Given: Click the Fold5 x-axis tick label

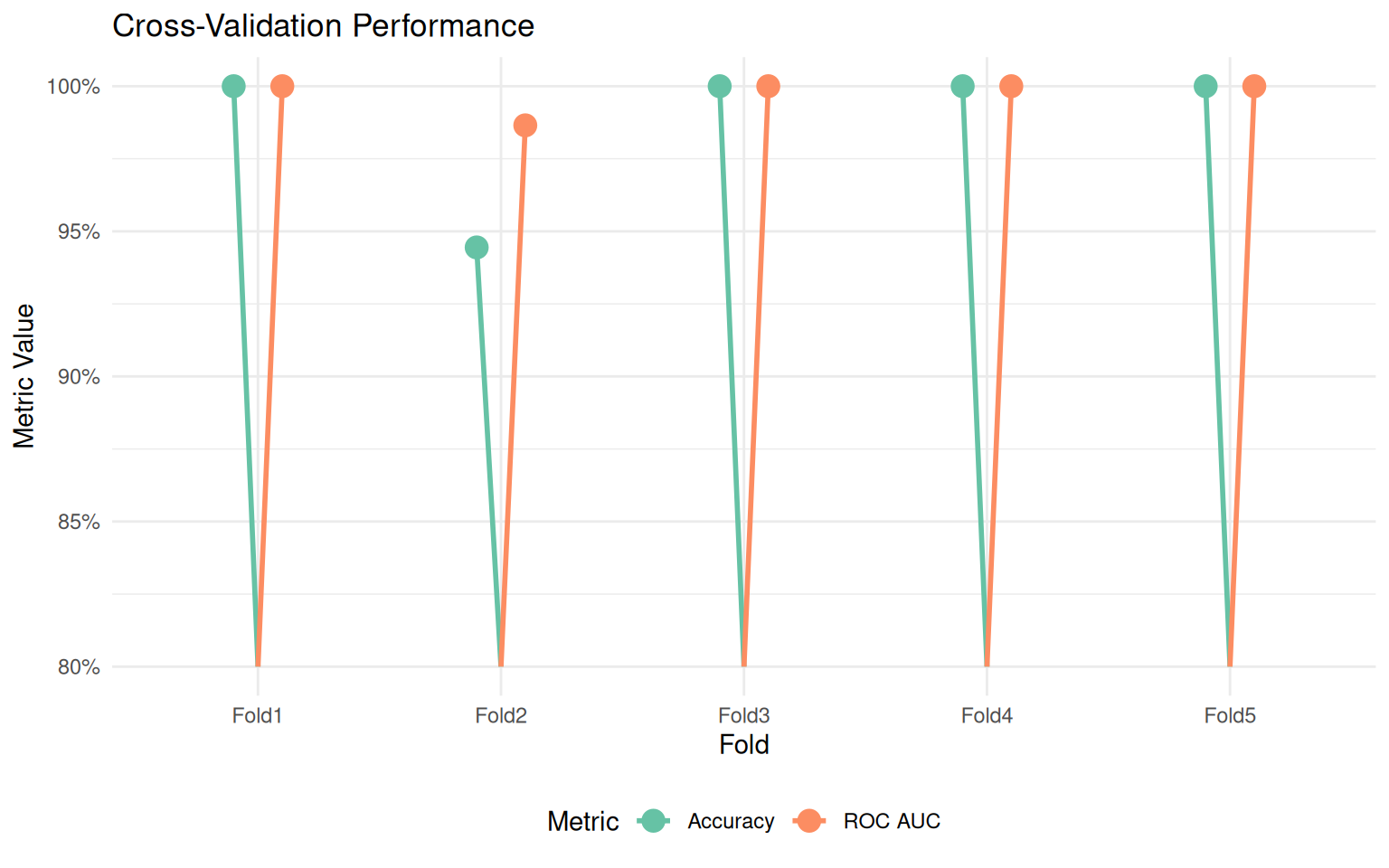Looking at the screenshot, I should [x=1230, y=716].
